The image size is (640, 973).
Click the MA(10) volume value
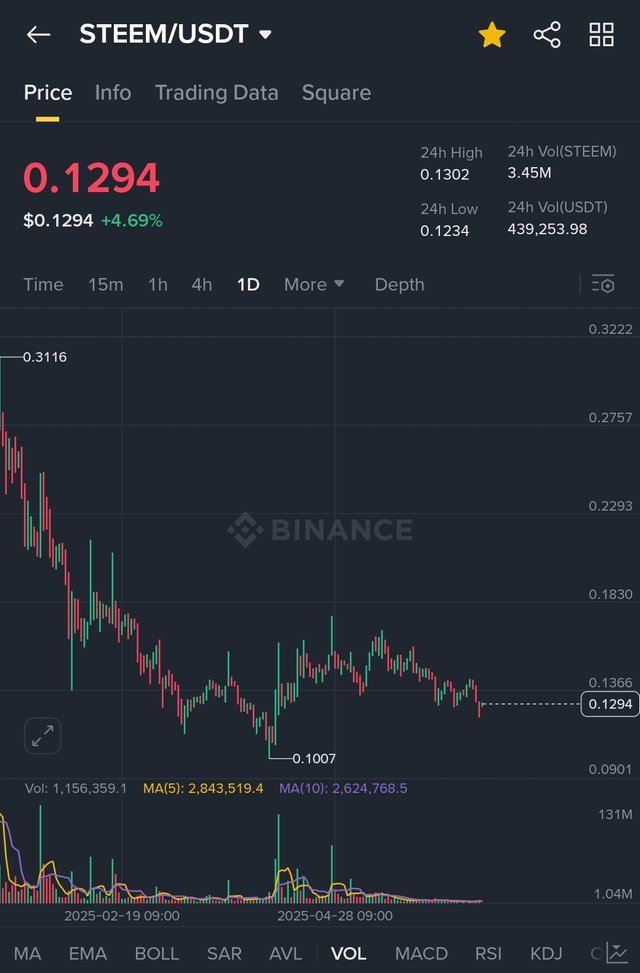343,789
